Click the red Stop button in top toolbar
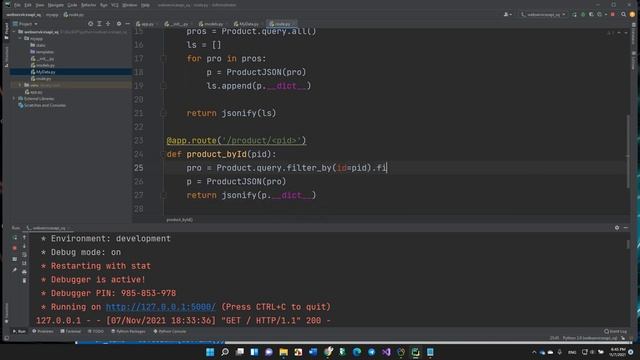The width and height of the screenshot is (640, 360). pyautogui.click(x=613, y=14)
